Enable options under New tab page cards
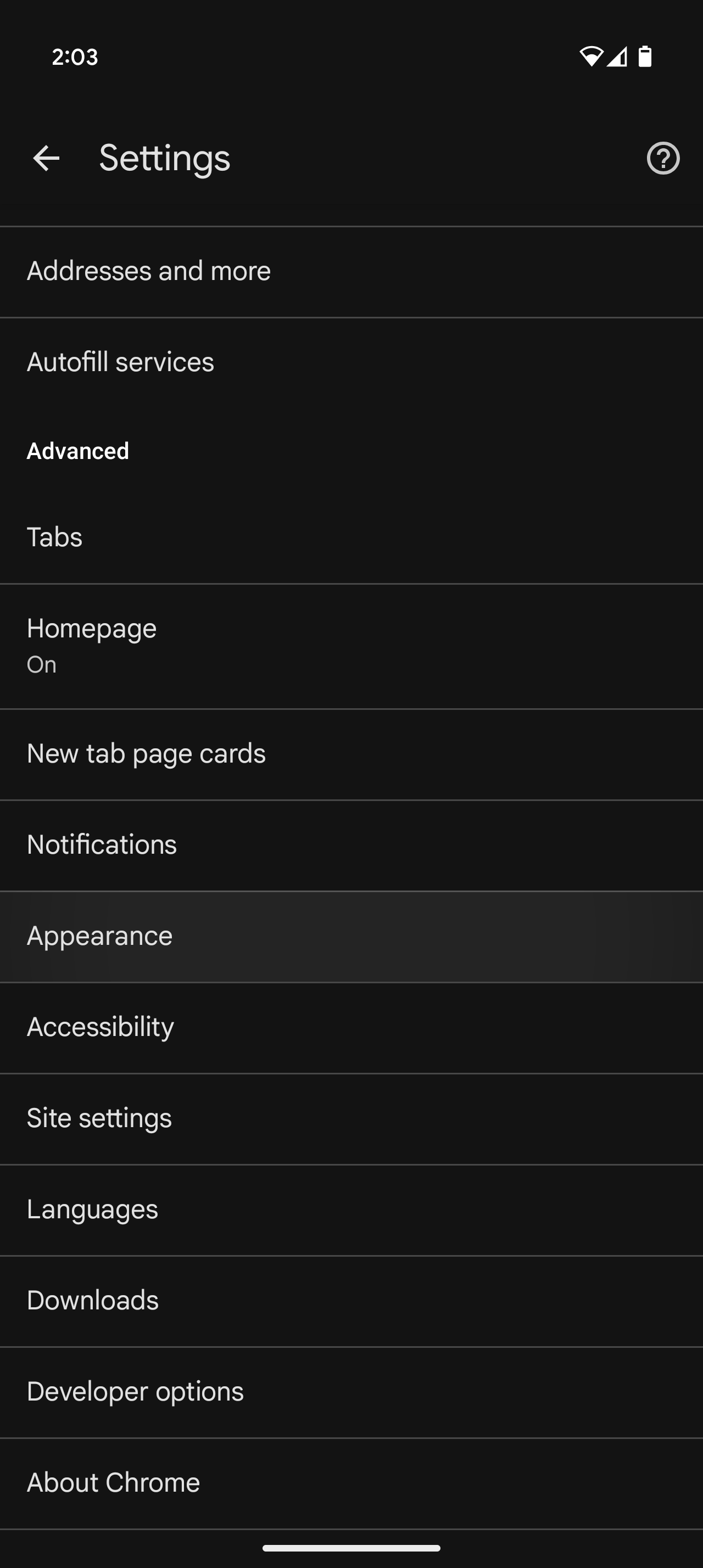The width and height of the screenshot is (703, 1568). click(351, 753)
